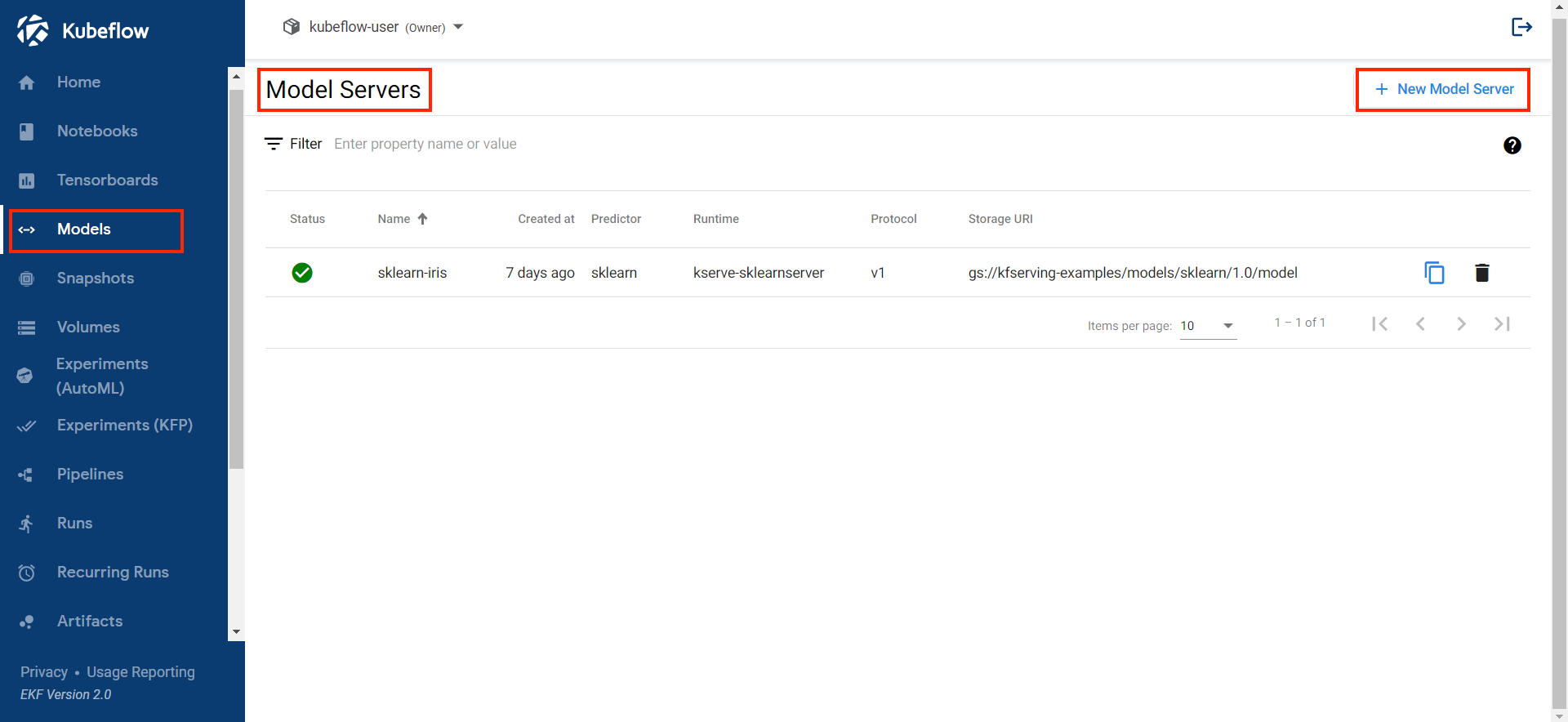
Task: Click the logout icon
Action: [1521, 27]
